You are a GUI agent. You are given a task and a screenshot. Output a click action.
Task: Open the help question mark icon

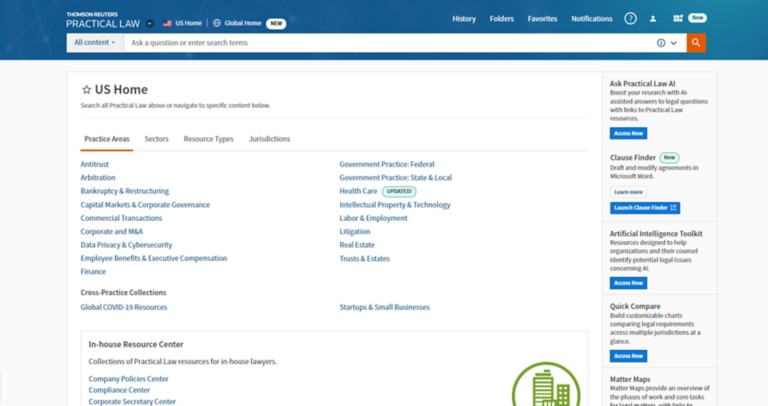(630, 19)
